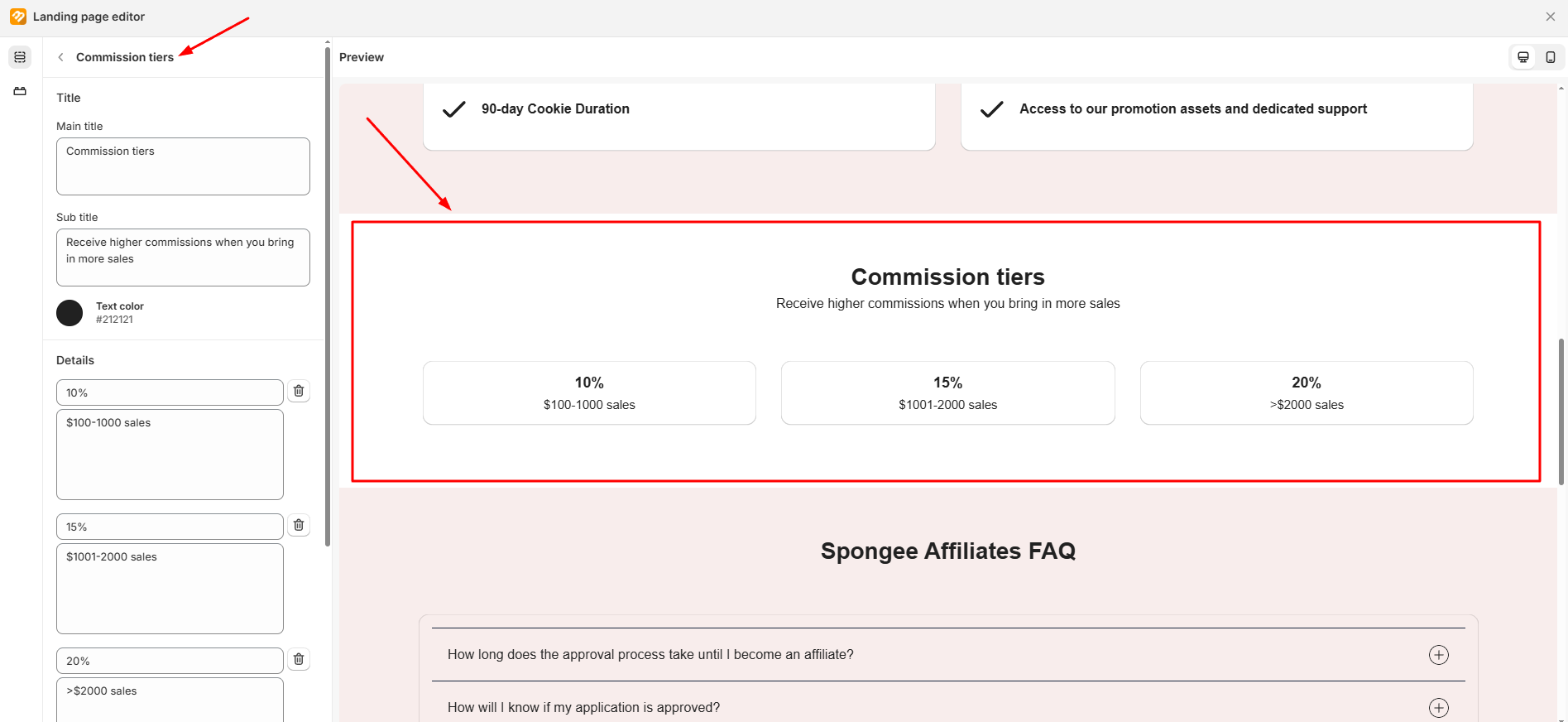Close the Landing page editor
The width and height of the screenshot is (1568, 722).
(x=1550, y=17)
